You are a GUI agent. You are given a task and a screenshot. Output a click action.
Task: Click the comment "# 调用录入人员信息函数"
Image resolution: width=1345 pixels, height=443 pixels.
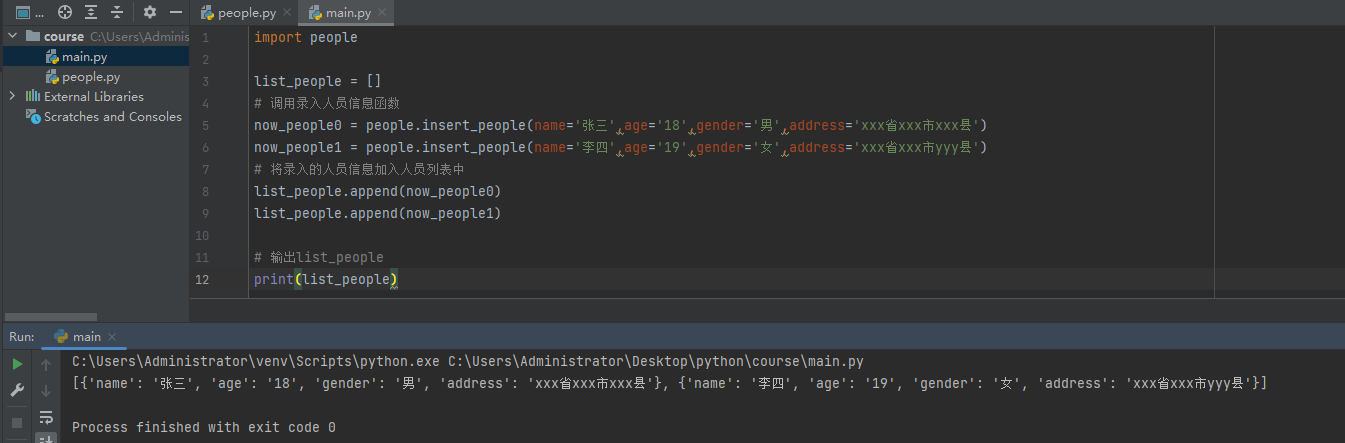(x=327, y=103)
